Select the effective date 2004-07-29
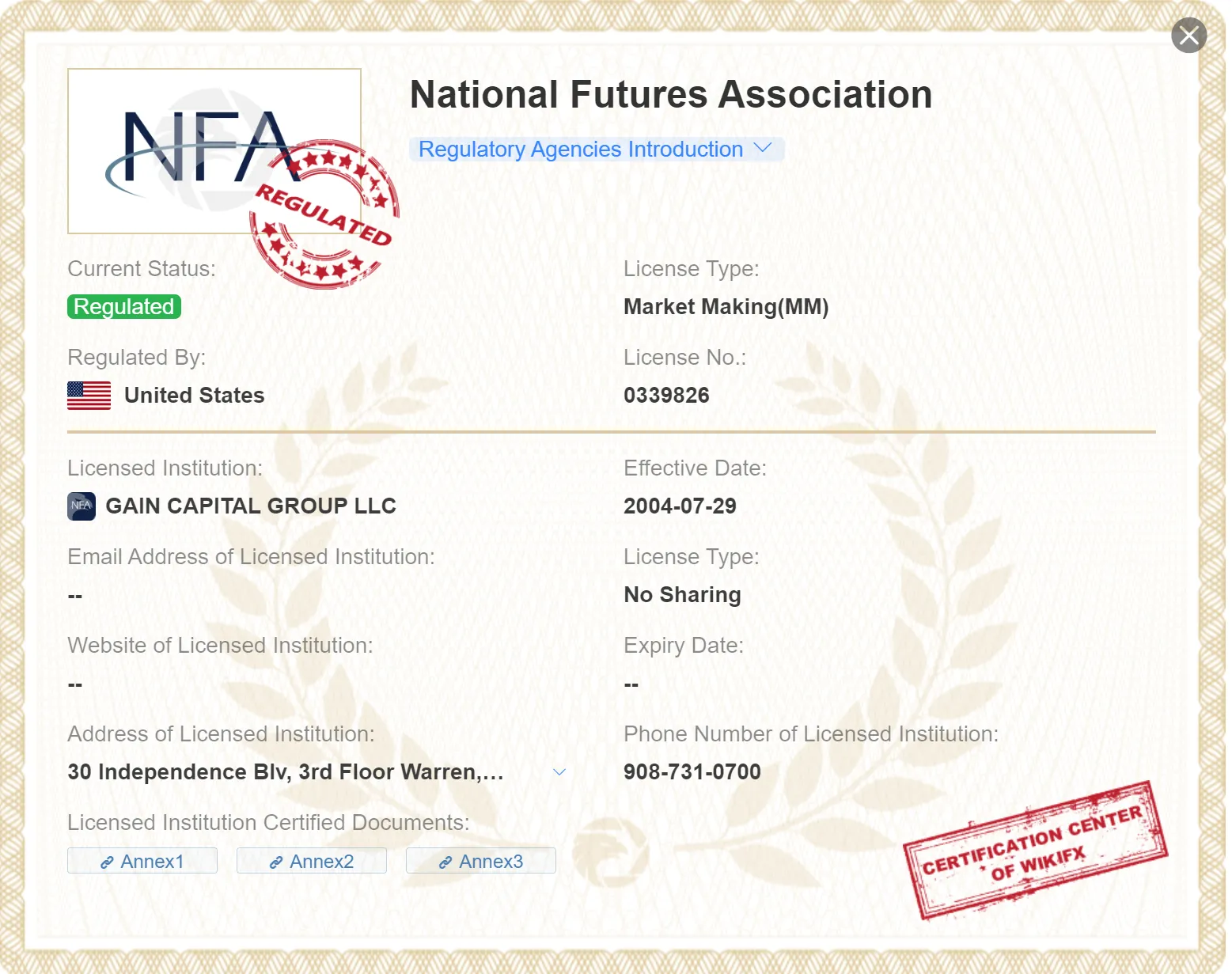 [680, 506]
